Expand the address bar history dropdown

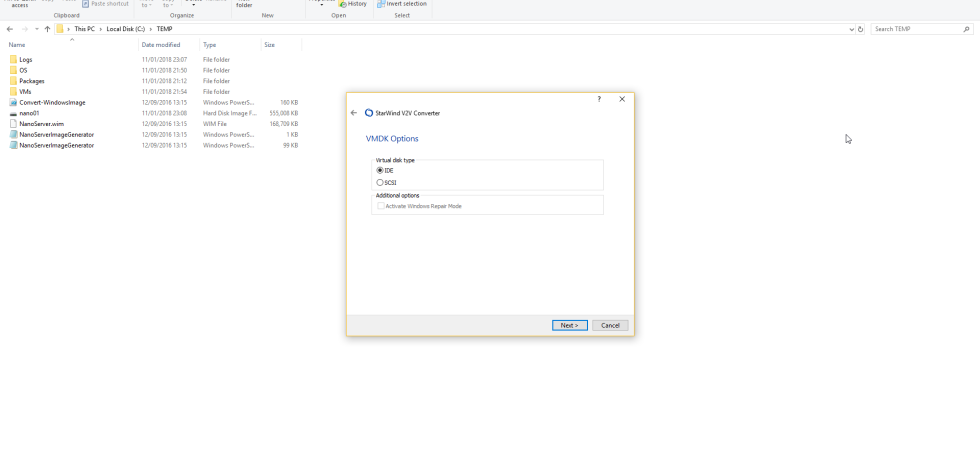[851, 29]
